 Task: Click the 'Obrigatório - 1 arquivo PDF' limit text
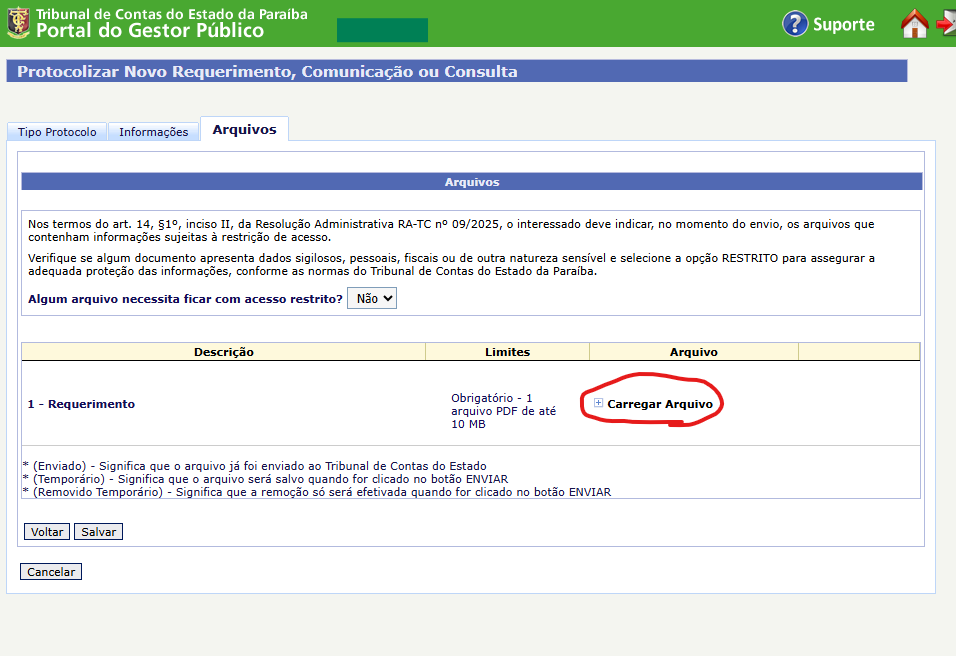pos(504,411)
